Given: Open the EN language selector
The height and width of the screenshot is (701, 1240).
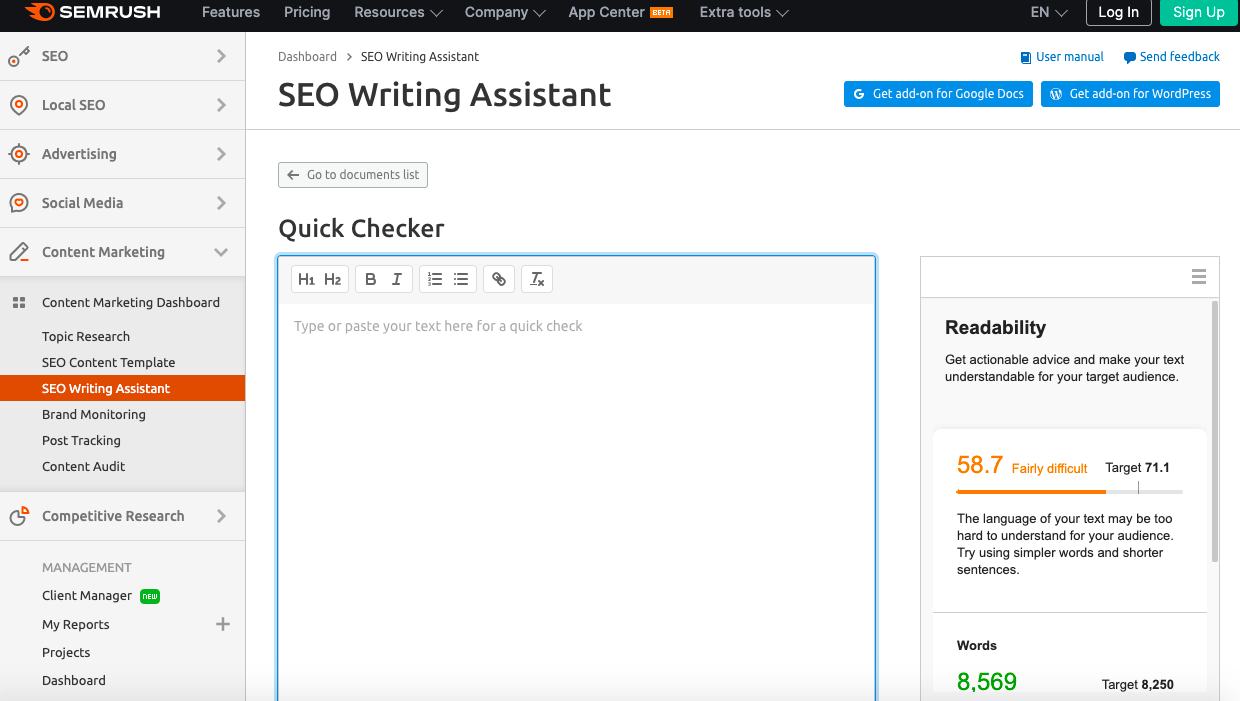Looking at the screenshot, I should pos(1049,12).
